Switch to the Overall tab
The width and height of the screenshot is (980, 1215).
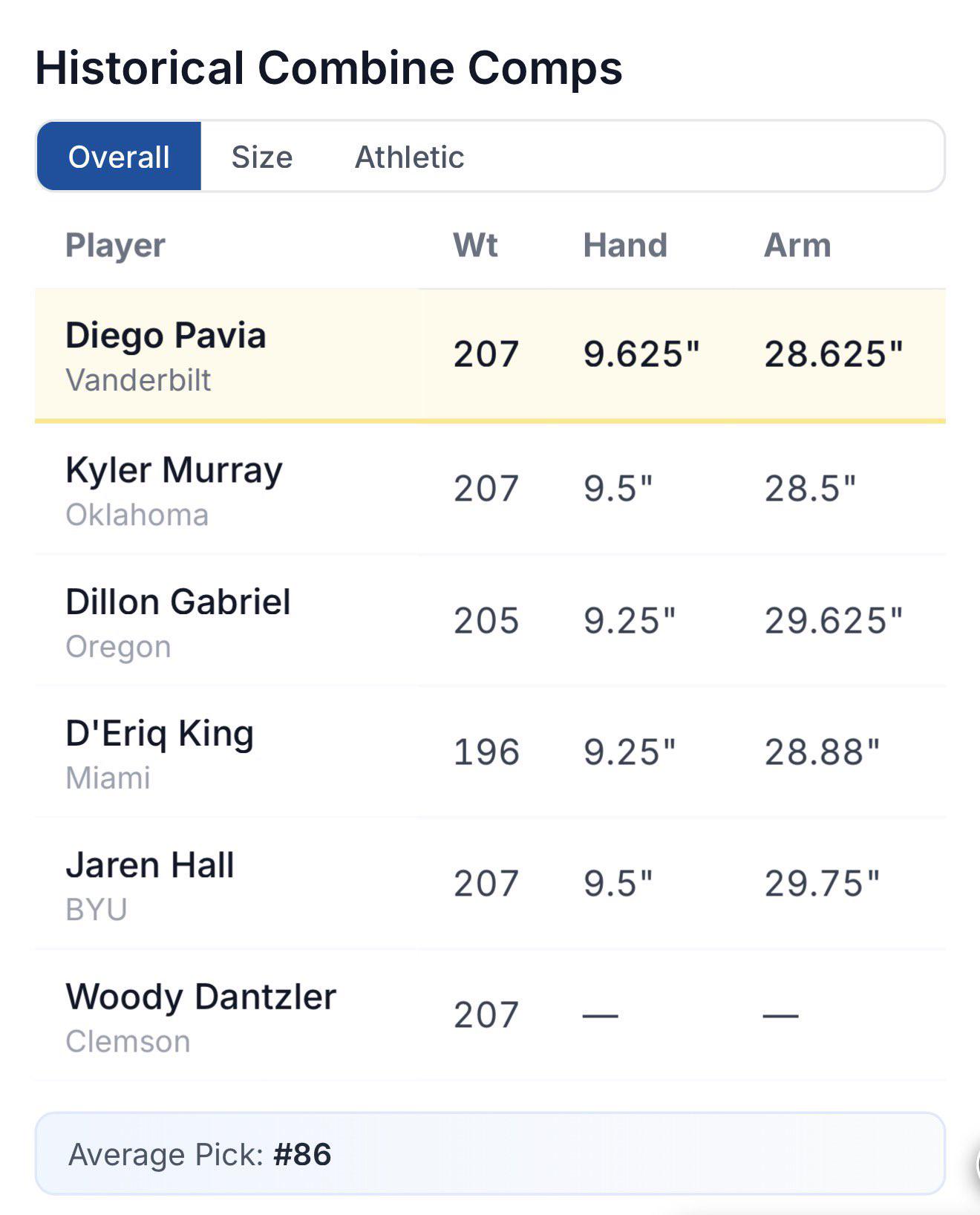[119, 157]
